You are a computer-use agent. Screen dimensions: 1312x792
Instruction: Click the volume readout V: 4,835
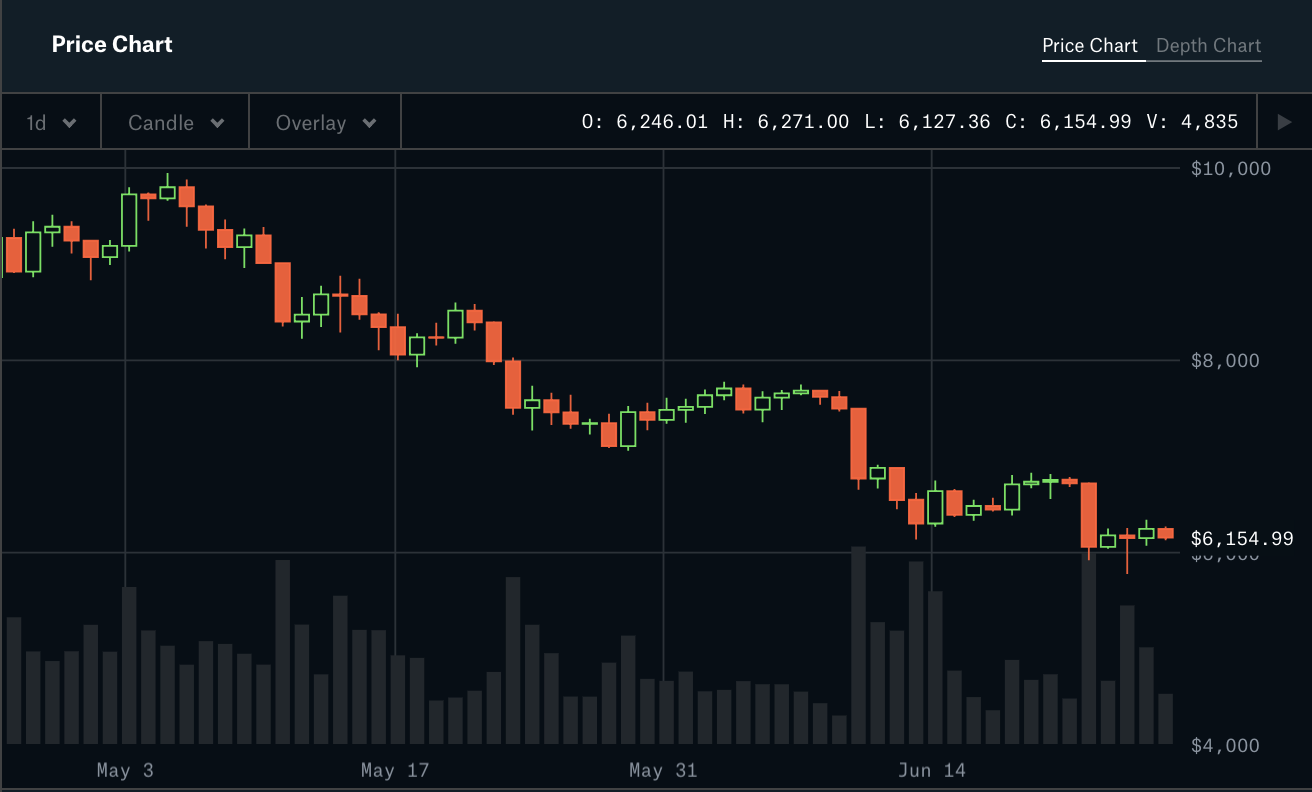[x=1192, y=122]
